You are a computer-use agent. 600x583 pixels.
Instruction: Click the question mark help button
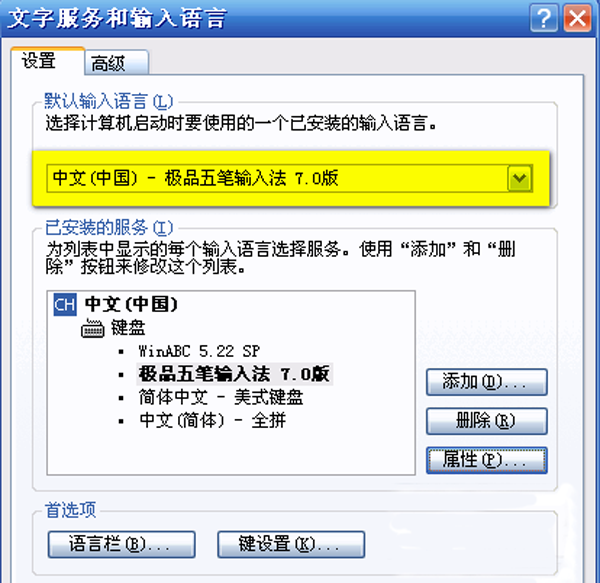544,18
